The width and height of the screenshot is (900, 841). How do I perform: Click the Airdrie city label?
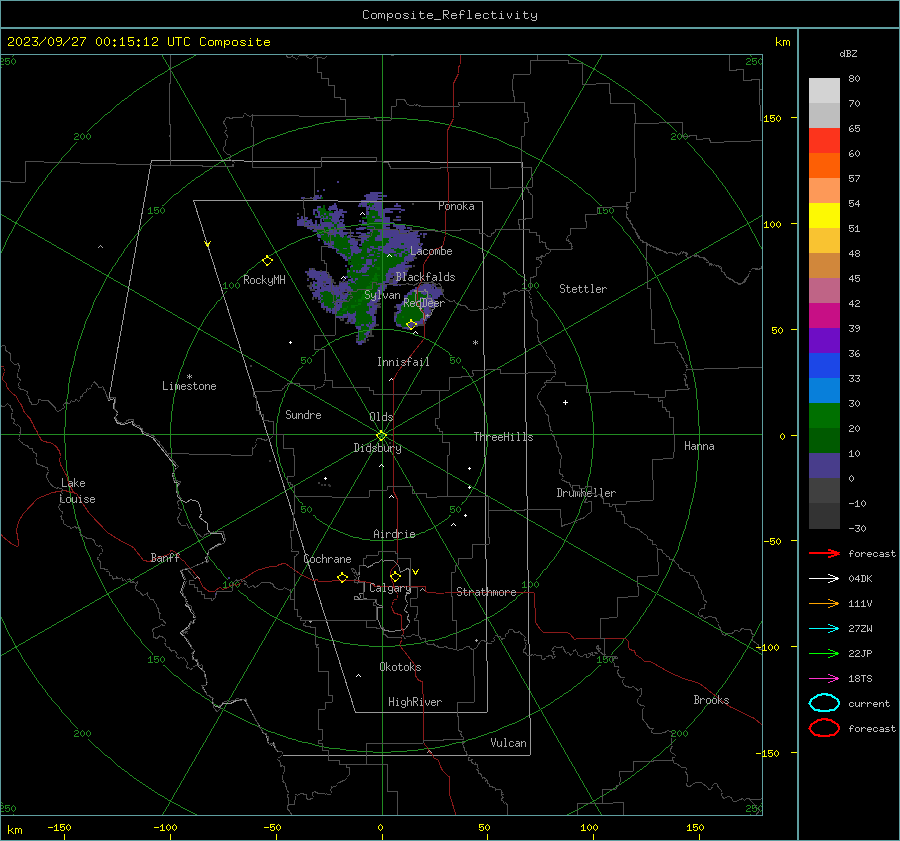394,534
